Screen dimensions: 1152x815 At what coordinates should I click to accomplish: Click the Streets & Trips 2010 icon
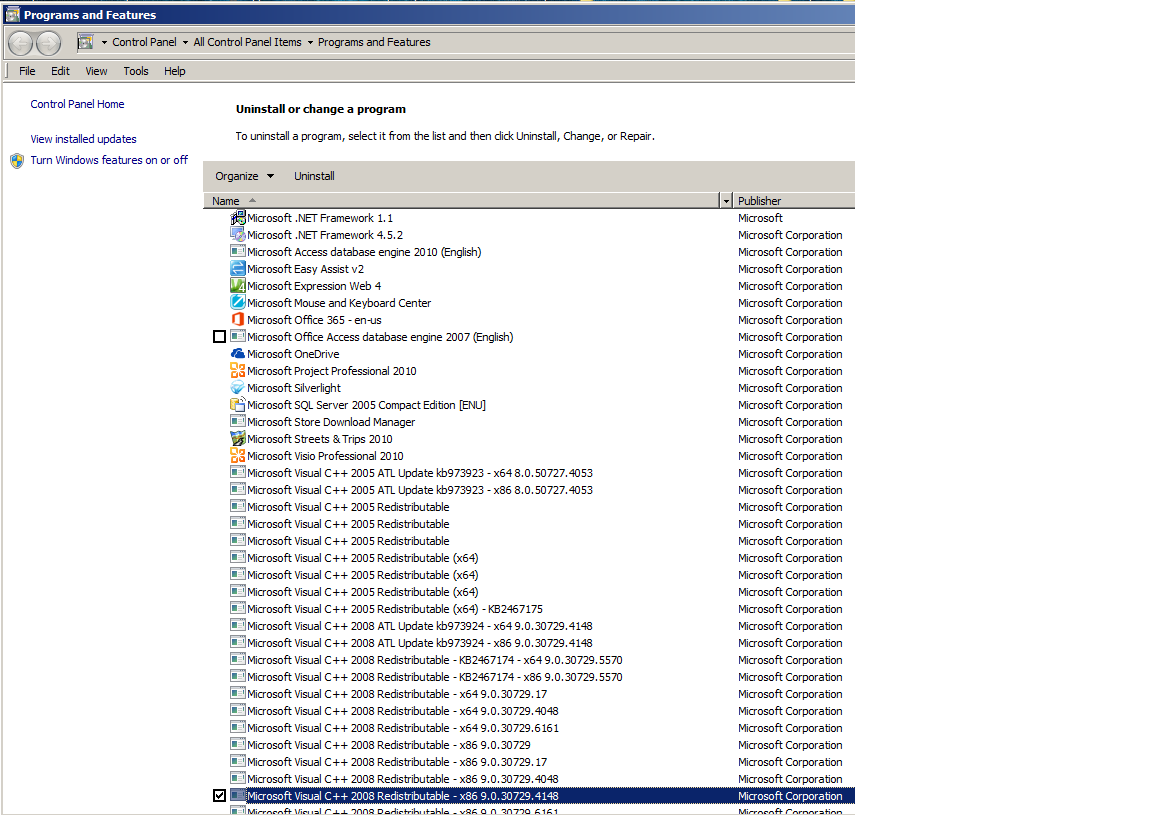point(237,438)
